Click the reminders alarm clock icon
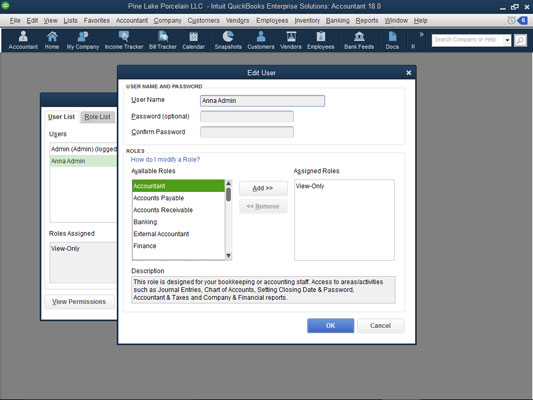533x400 pixels. tap(511, 20)
